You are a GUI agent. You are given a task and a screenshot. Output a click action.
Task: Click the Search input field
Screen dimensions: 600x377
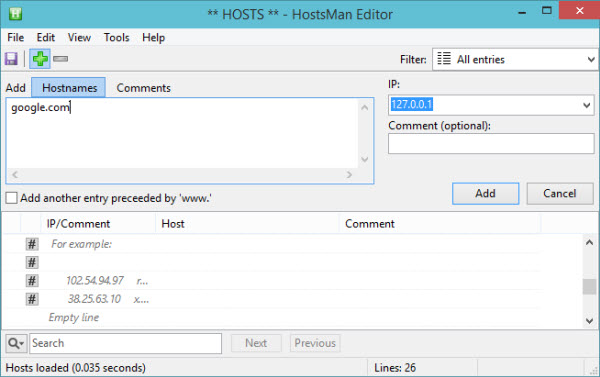point(126,343)
